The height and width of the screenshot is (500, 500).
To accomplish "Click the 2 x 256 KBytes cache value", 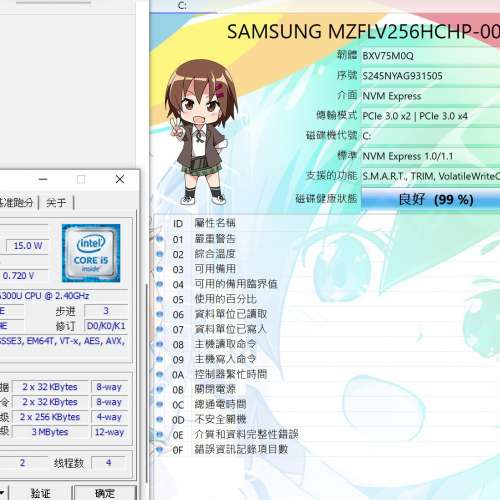I will click(50, 417).
